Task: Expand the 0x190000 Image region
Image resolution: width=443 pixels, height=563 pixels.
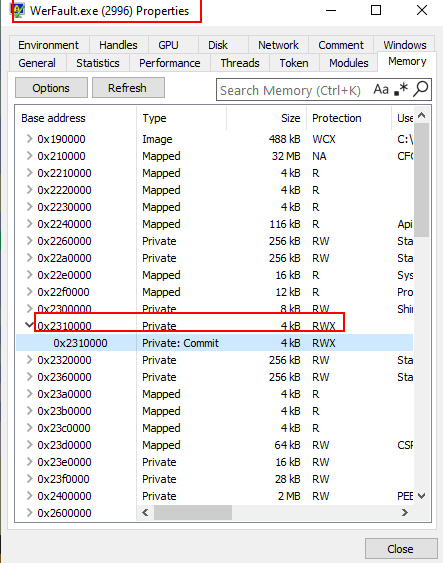Action: (29, 139)
